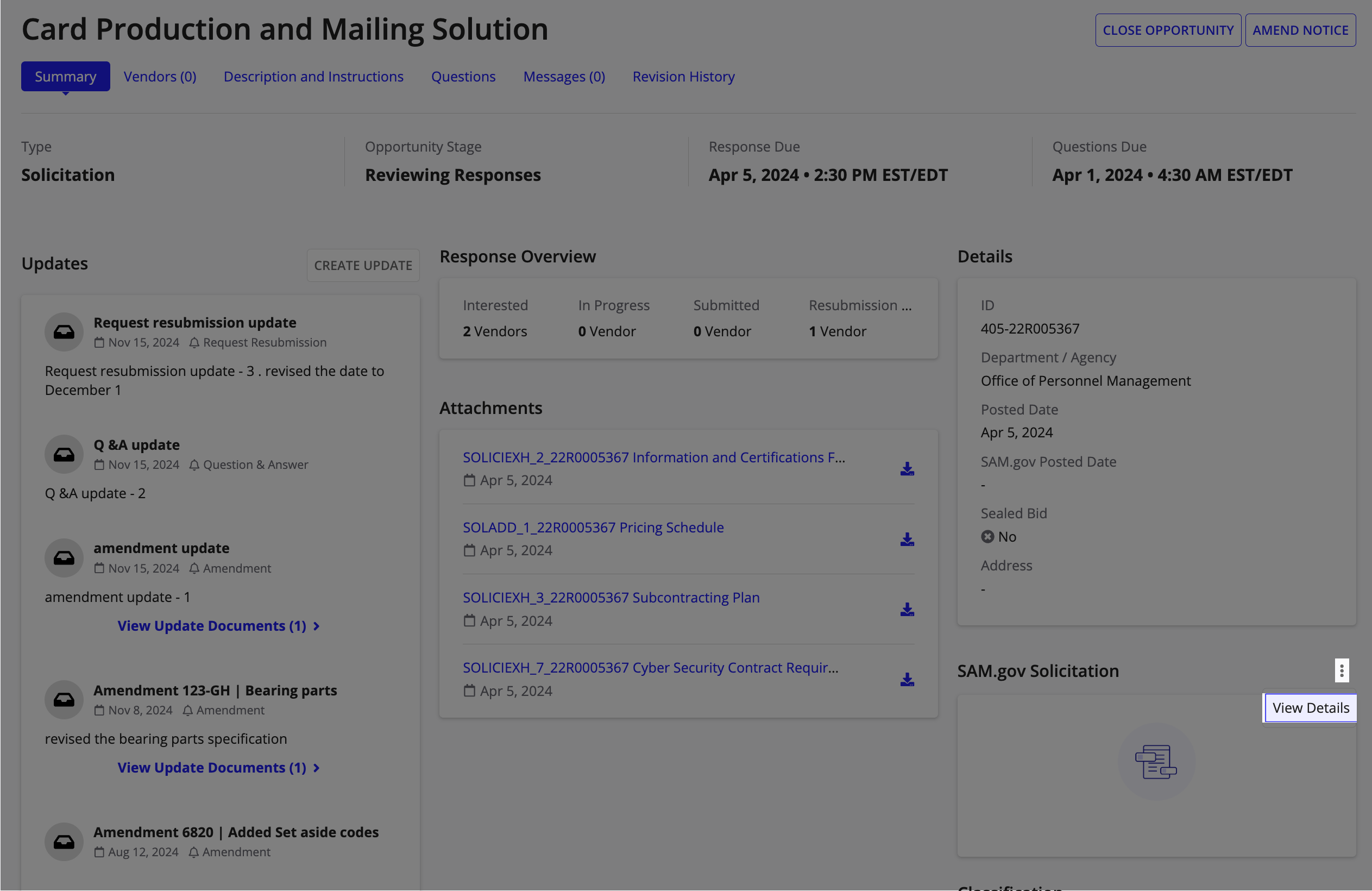The height and width of the screenshot is (891, 1372).
Task: Click inbox icon beside Q &A update
Action: click(64, 454)
